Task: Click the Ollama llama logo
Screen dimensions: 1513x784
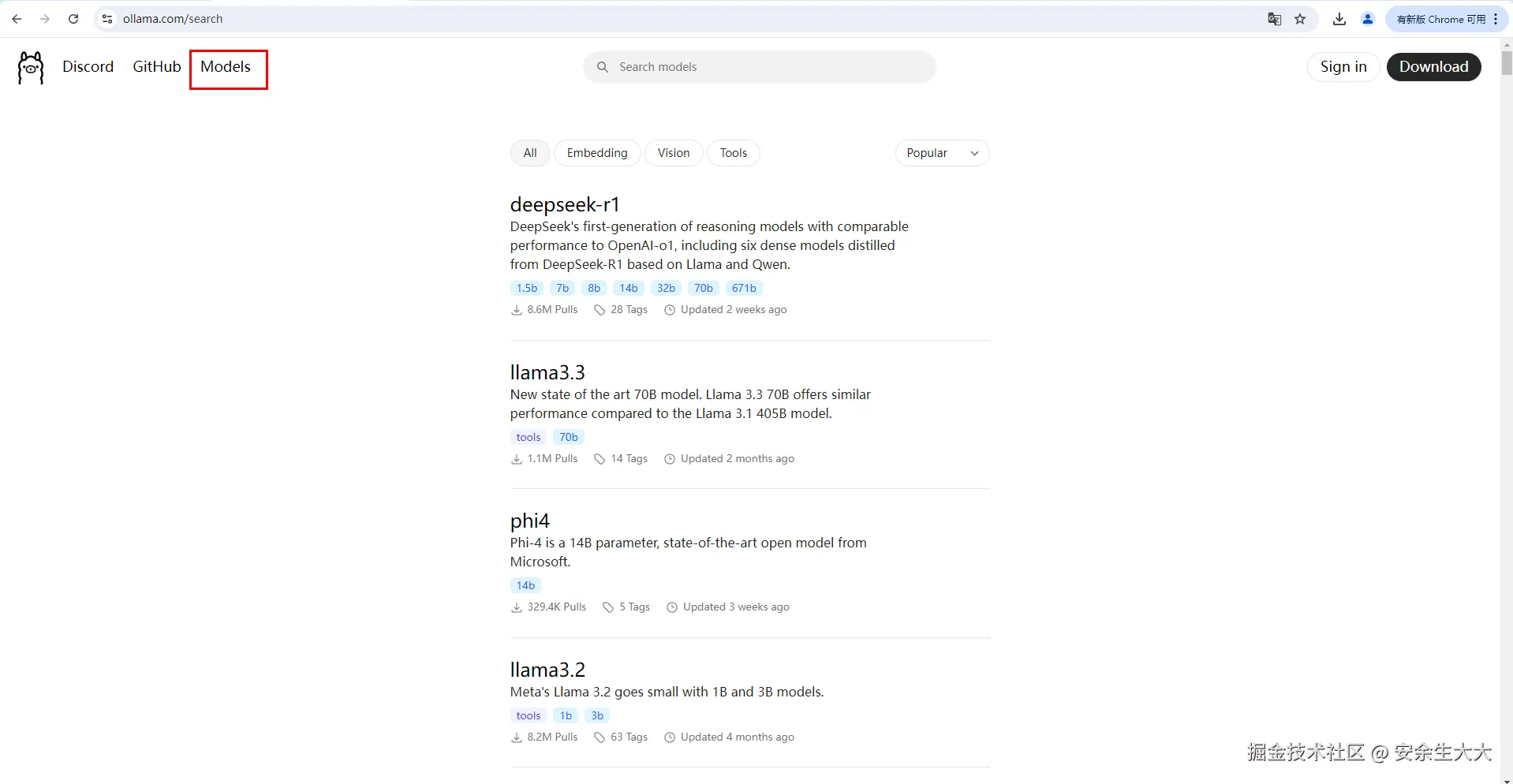Action: 31,68
